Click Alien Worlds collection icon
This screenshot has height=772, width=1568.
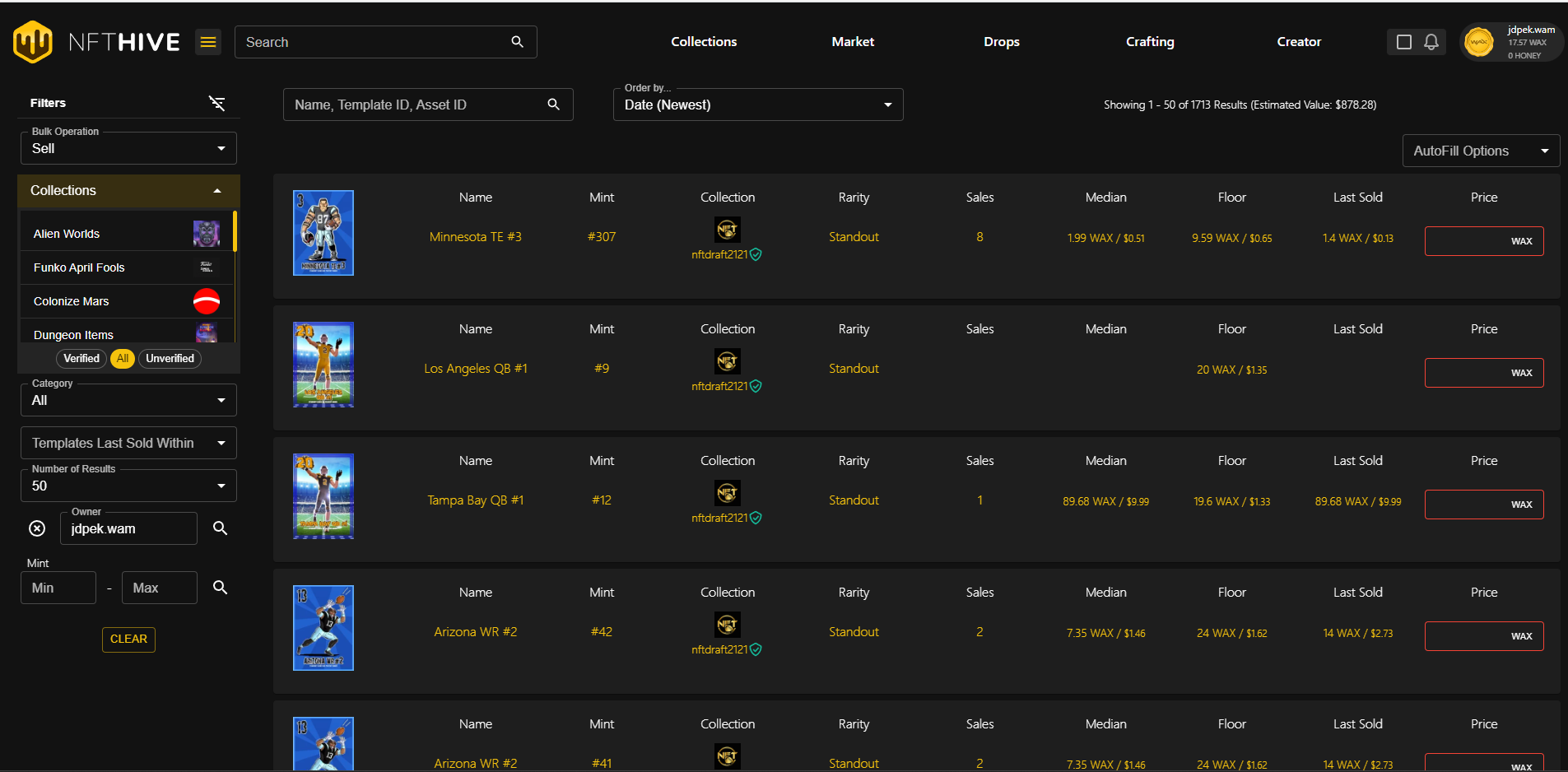(206, 234)
